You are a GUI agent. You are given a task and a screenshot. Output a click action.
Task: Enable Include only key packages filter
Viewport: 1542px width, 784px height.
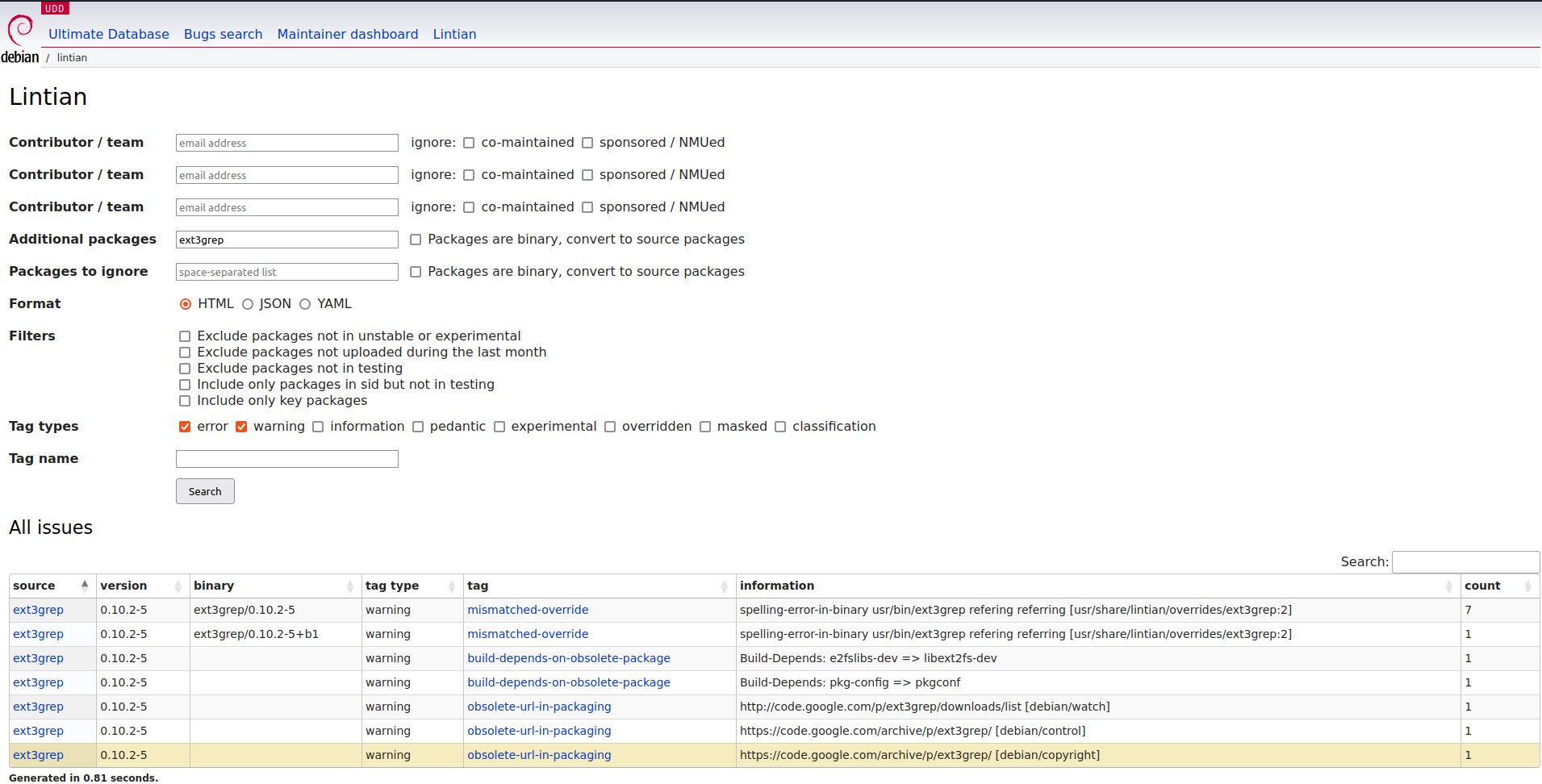185,401
